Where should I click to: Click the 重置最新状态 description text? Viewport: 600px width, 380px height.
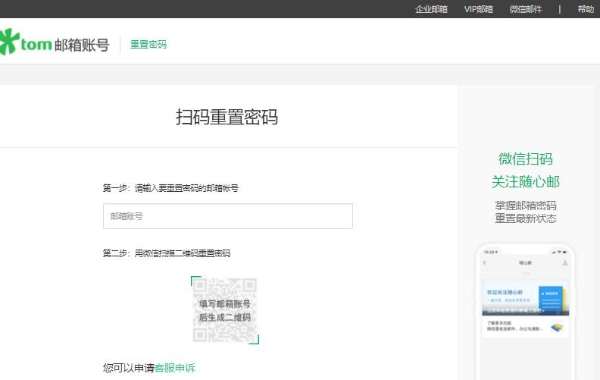[526, 218]
